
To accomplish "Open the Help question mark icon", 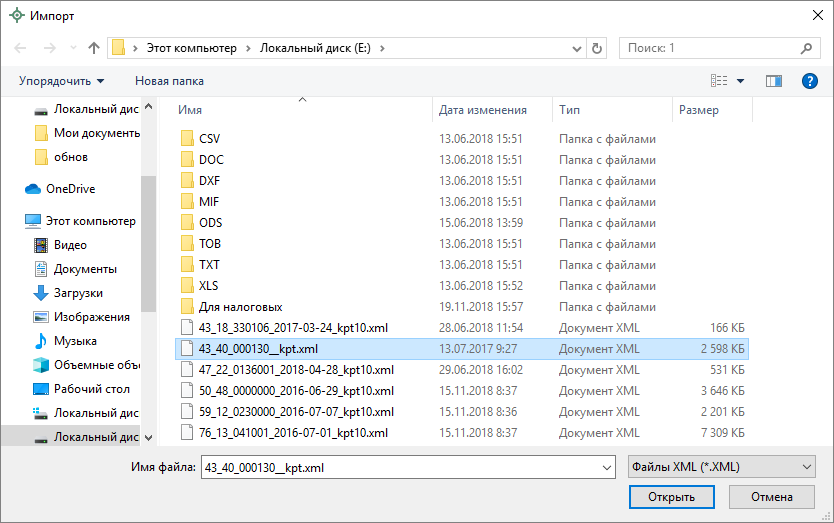I will click(810, 81).
